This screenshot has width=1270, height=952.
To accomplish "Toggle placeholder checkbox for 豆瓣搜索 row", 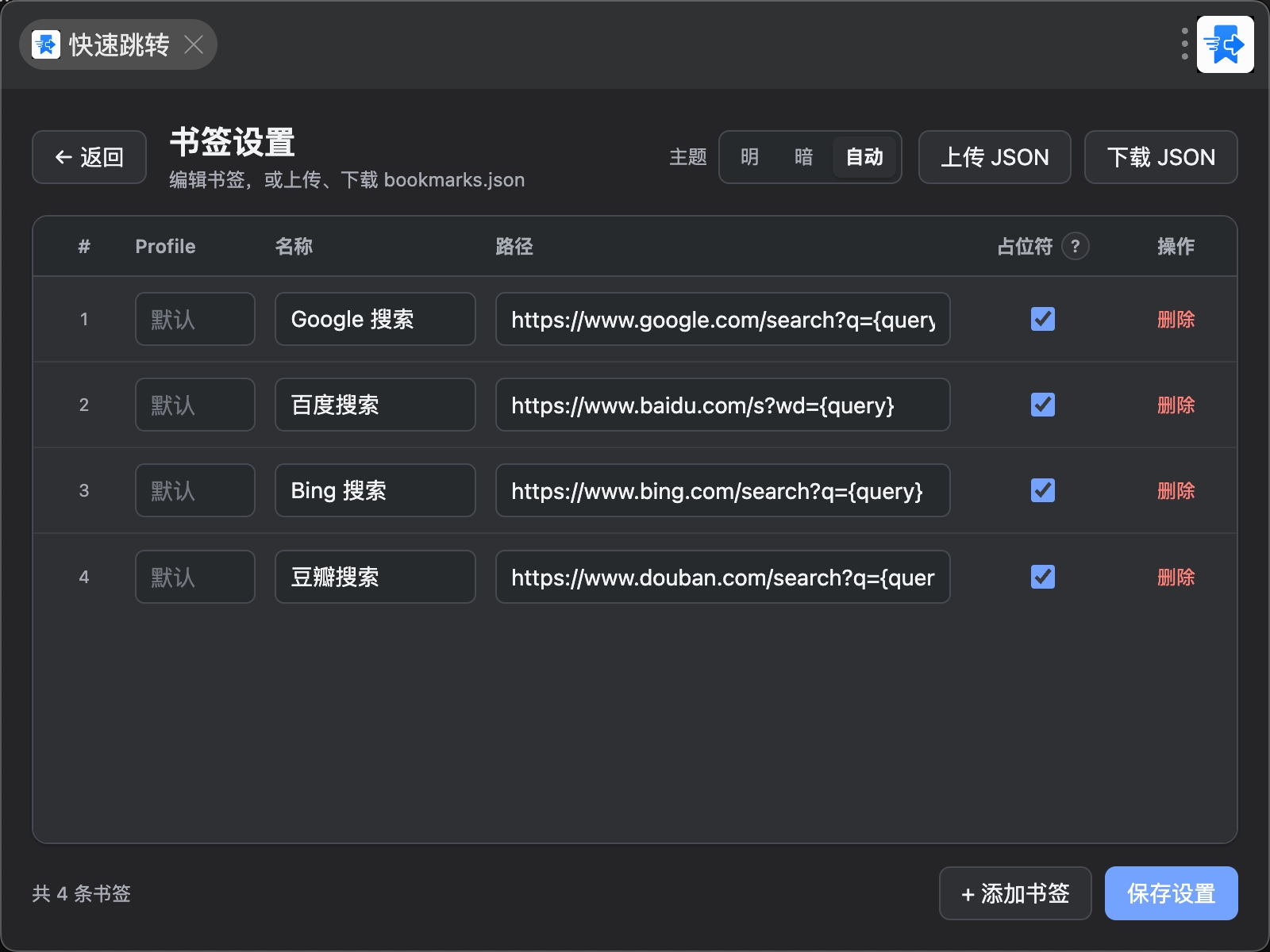I will [1042, 577].
